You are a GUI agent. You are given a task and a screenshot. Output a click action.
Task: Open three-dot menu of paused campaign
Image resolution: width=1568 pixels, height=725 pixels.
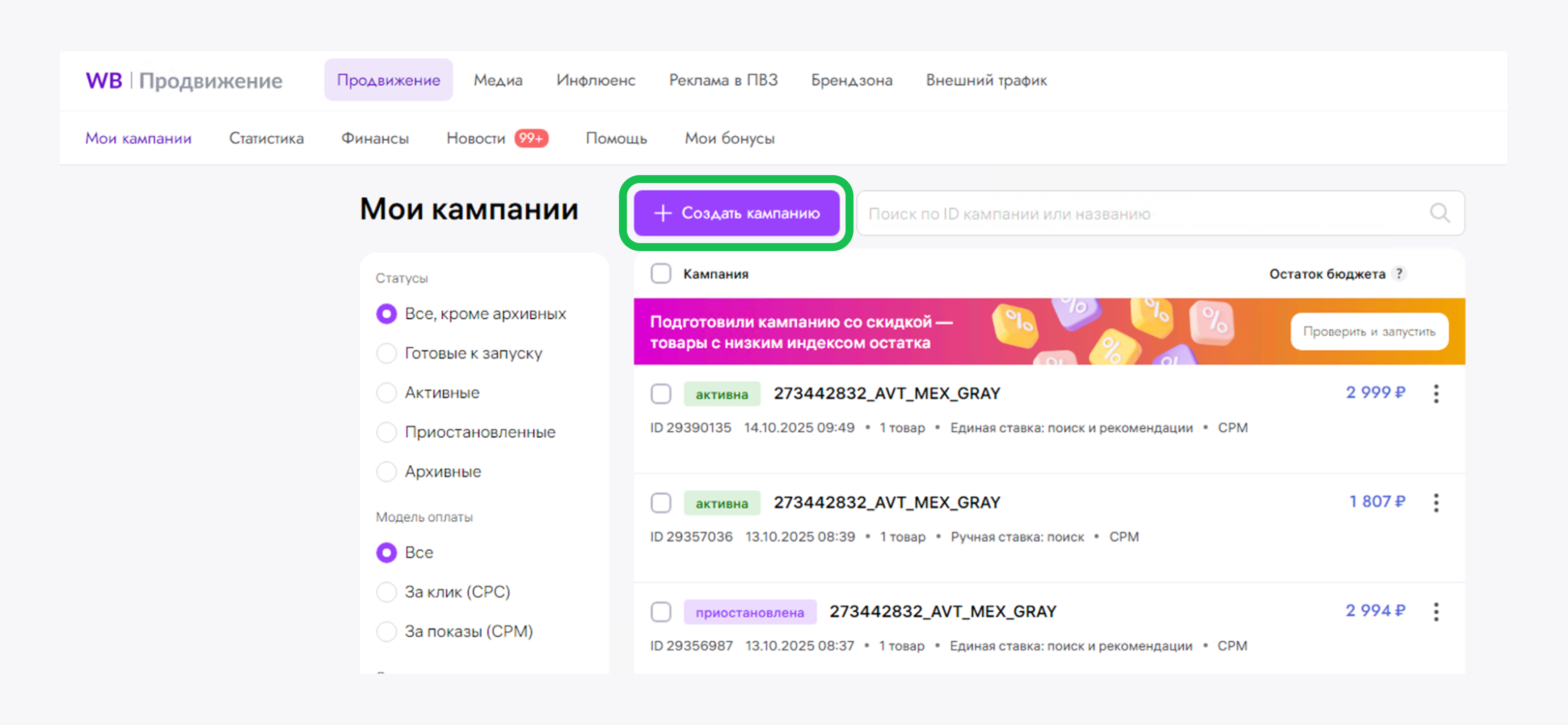[1436, 611]
